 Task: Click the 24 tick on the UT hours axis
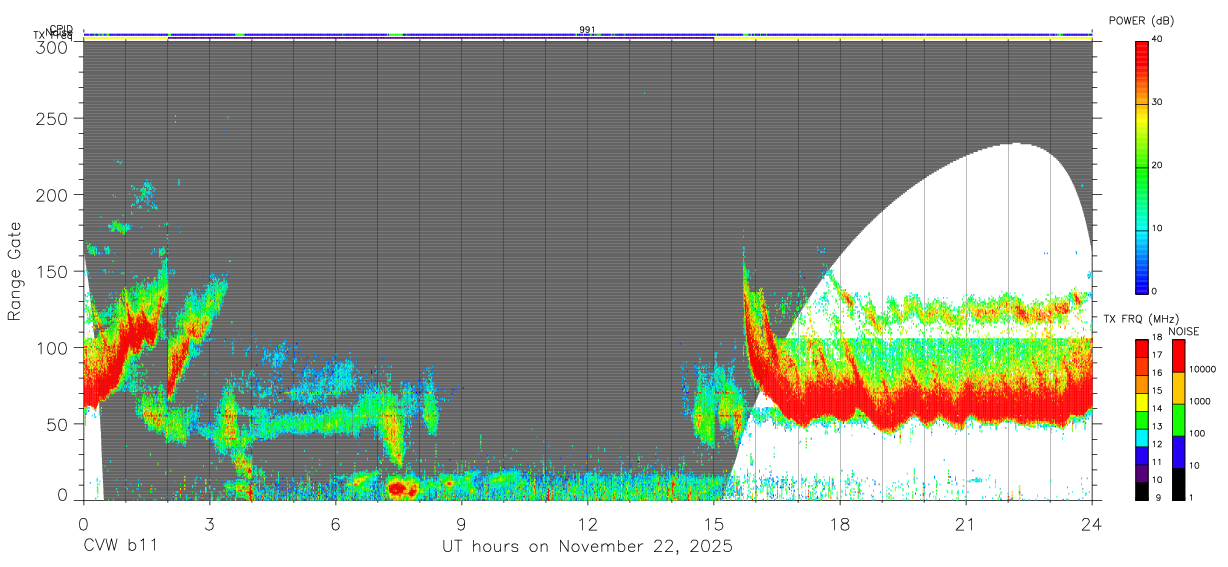(1092, 523)
